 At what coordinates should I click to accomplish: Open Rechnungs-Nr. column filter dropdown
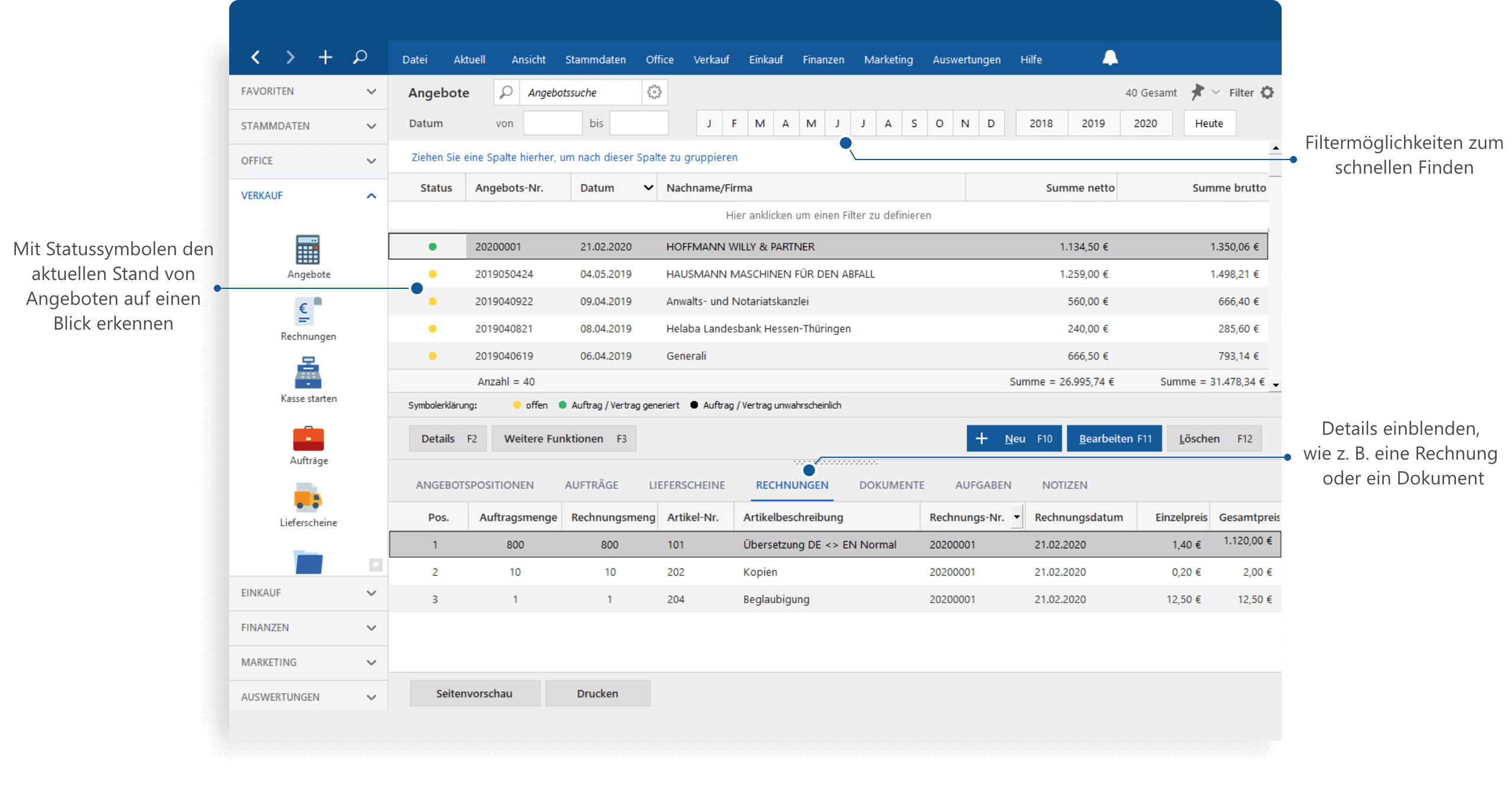click(x=1016, y=517)
